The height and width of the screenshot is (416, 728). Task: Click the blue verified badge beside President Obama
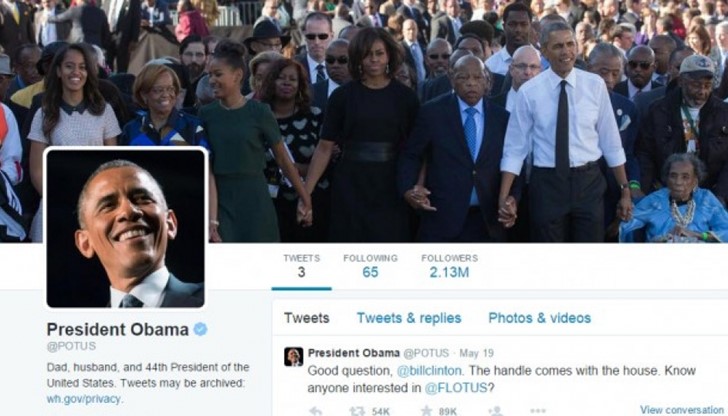200,329
